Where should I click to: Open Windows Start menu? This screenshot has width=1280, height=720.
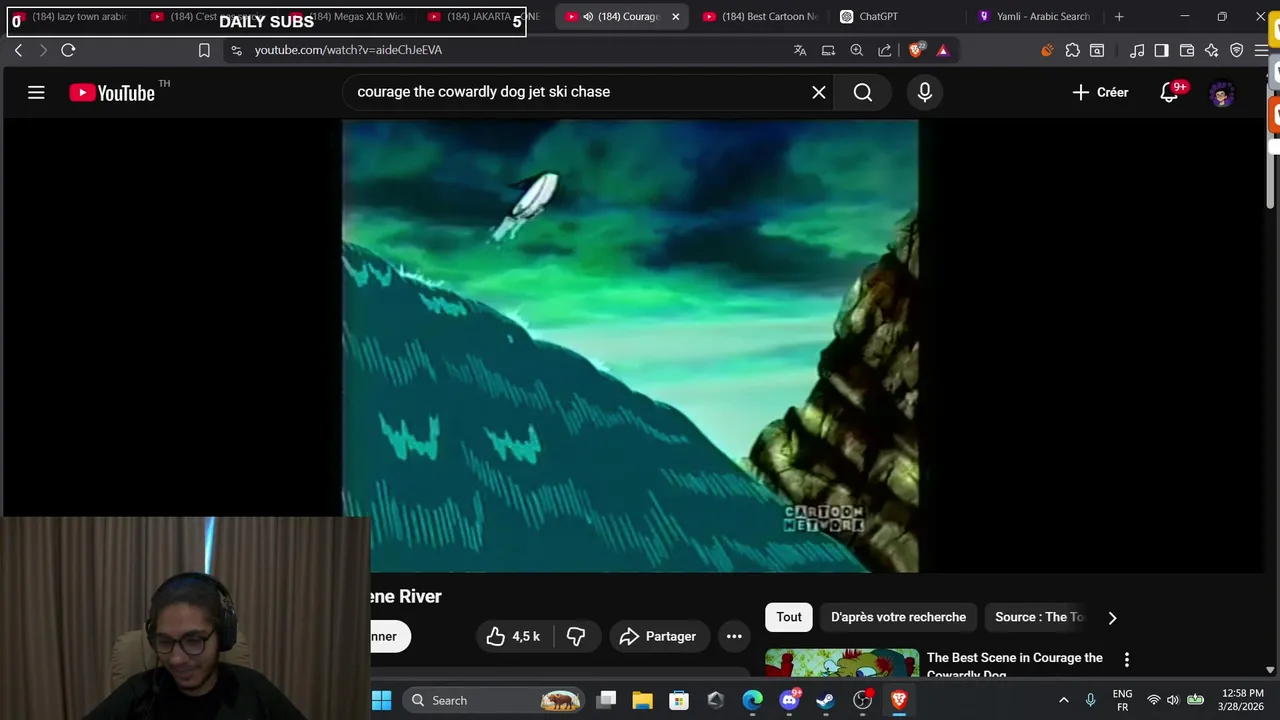tap(382, 701)
